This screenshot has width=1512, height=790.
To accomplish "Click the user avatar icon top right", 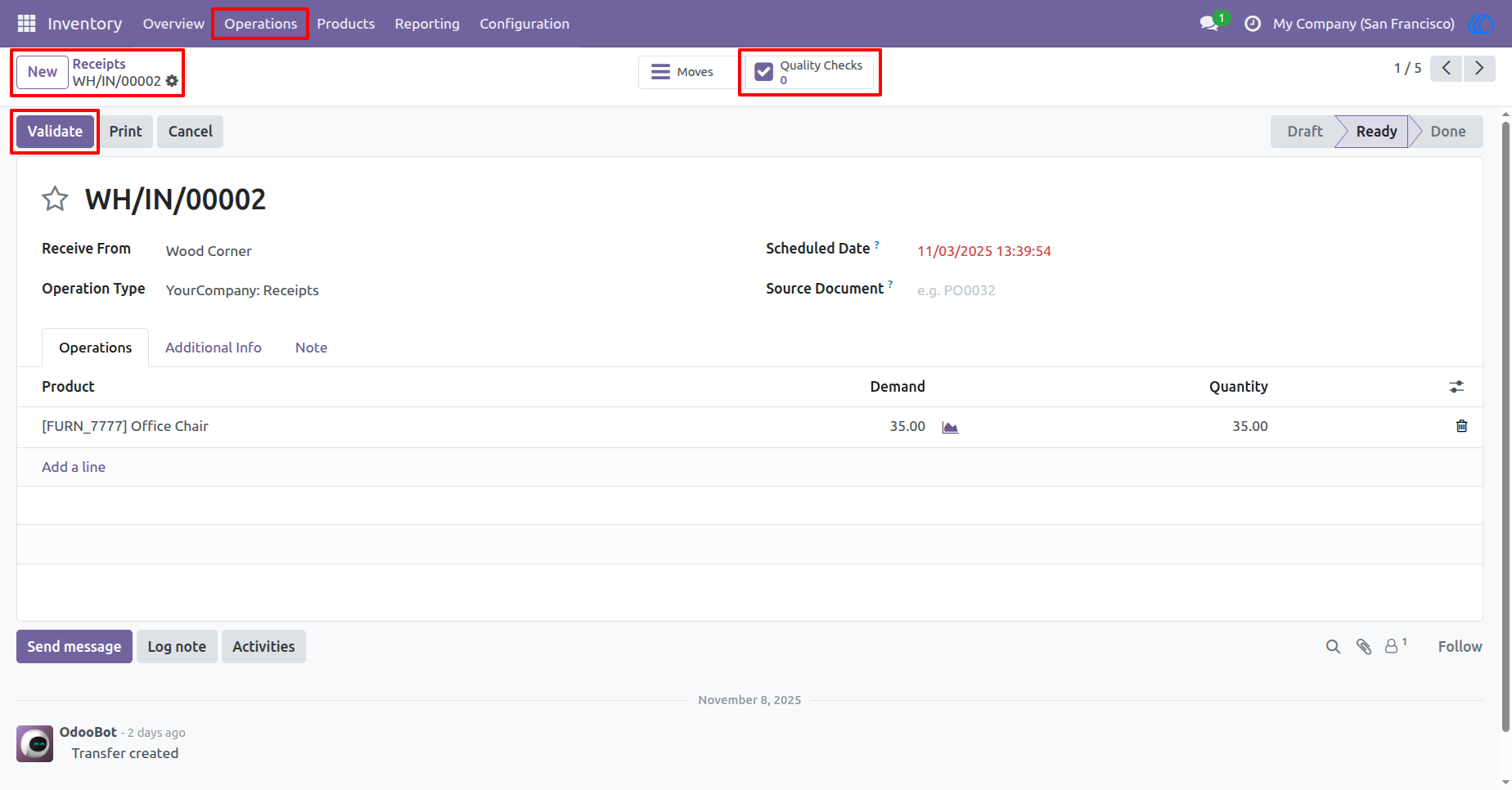I will [1481, 24].
